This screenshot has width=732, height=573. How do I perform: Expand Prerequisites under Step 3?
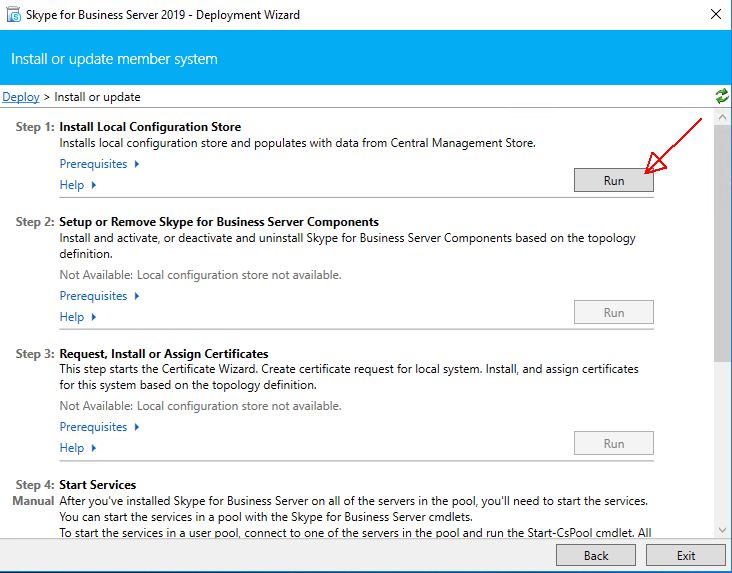pyautogui.click(x=99, y=427)
